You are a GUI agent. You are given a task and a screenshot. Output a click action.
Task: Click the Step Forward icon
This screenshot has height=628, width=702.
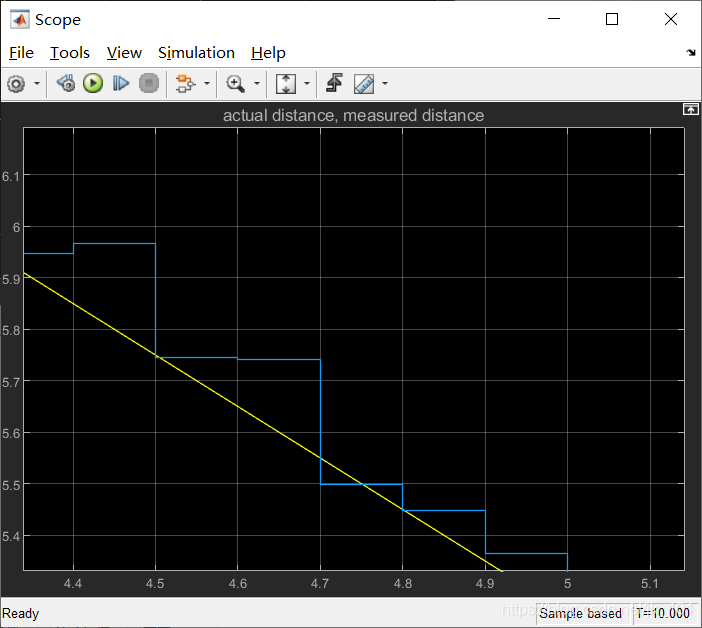(x=121, y=84)
